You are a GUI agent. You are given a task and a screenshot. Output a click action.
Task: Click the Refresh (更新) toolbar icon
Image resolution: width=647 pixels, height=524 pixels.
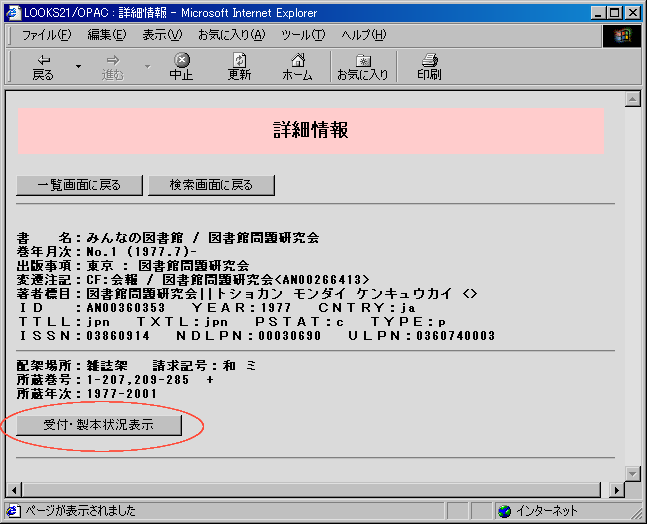[x=239, y=67]
